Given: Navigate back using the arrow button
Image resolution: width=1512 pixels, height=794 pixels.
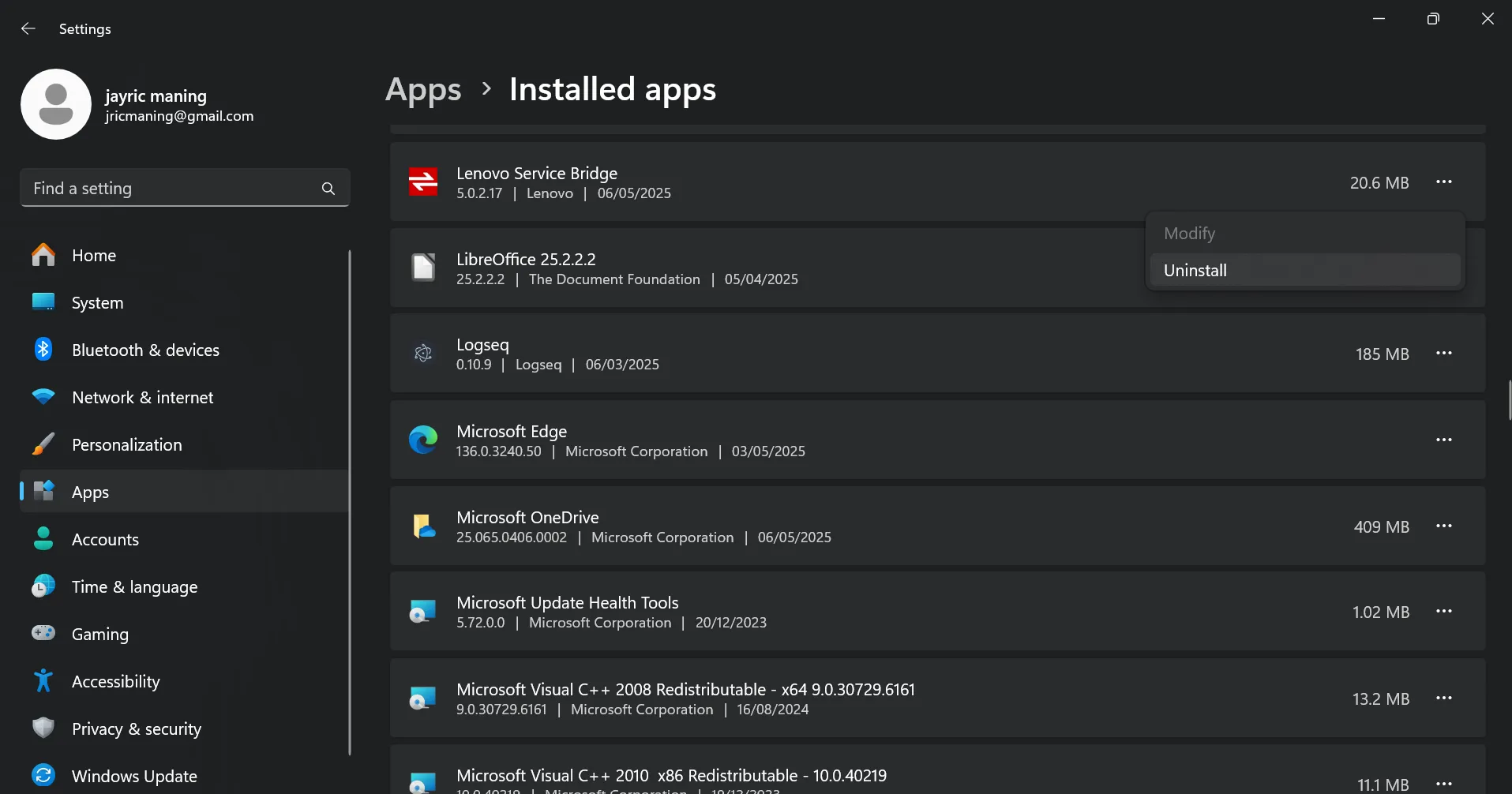Looking at the screenshot, I should coord(28,28).
